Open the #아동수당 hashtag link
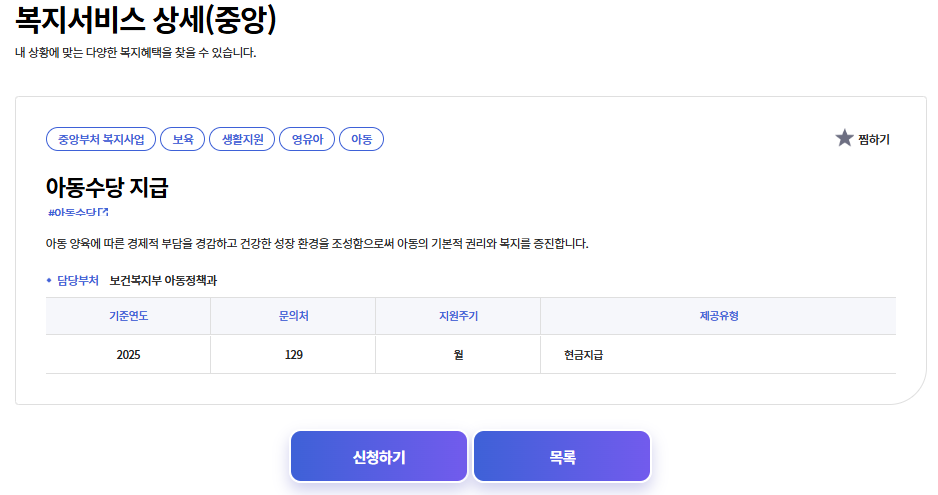Screen dimensions: 938x495 (74, 213)
